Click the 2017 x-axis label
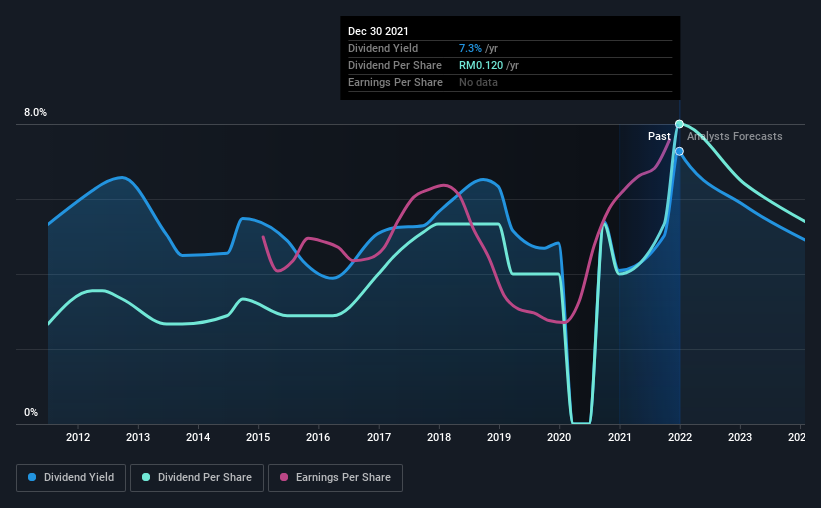Image resolution: width=821 pixels, height=508 pixels. pos(379,437)
